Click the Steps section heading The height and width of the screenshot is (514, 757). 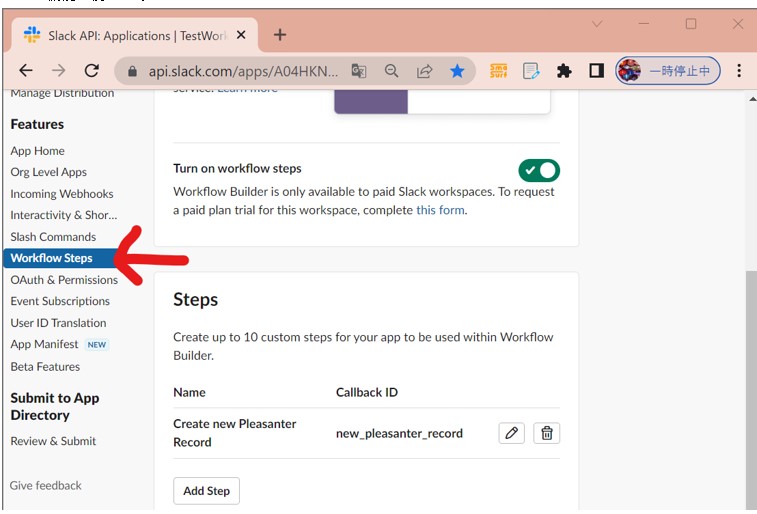point(196,300)
